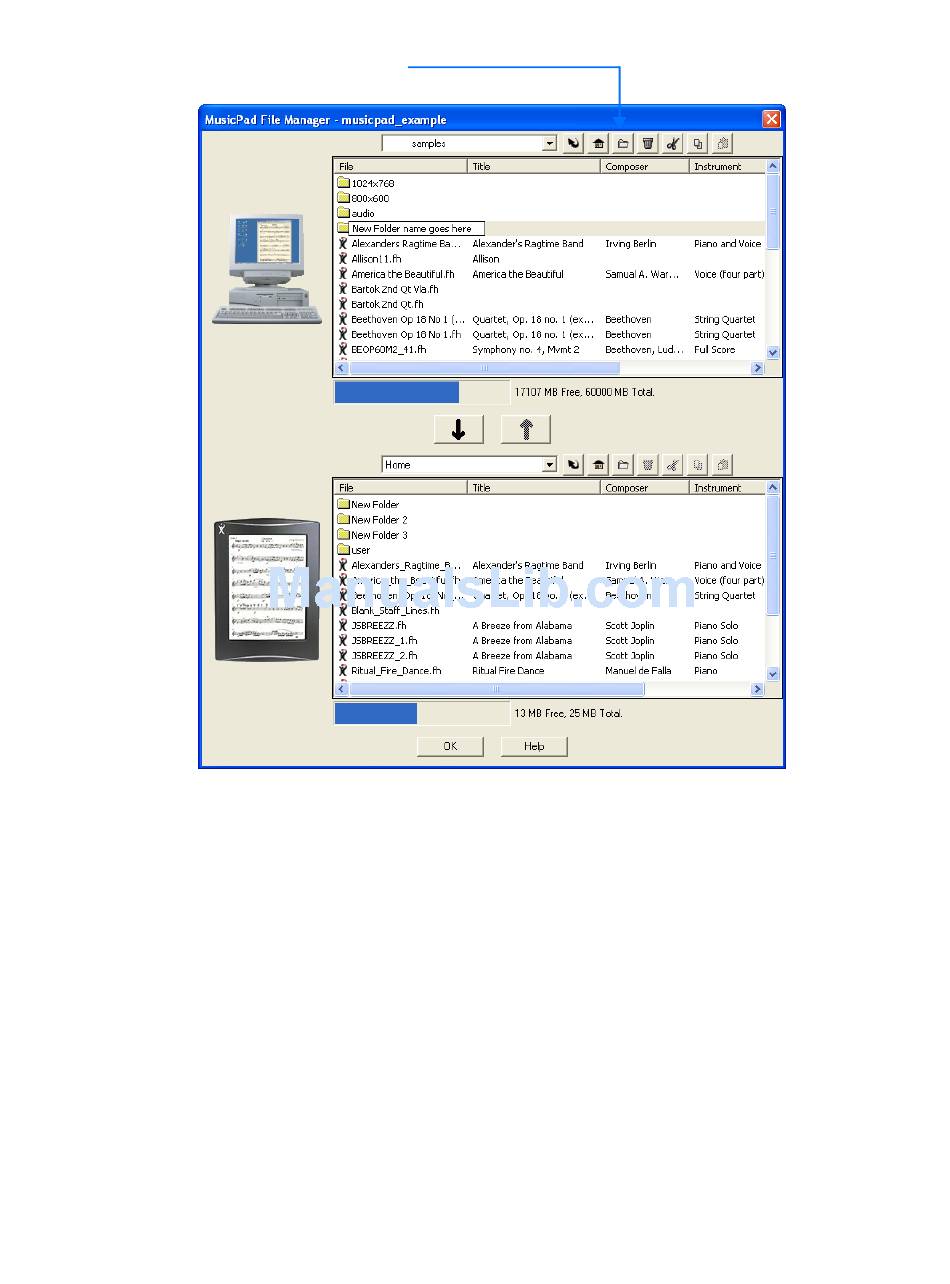Click 'Manuel de Falla' composer cell
Image resolution: width=950 pixels, height=1284 pixels.
pos(638,671)
